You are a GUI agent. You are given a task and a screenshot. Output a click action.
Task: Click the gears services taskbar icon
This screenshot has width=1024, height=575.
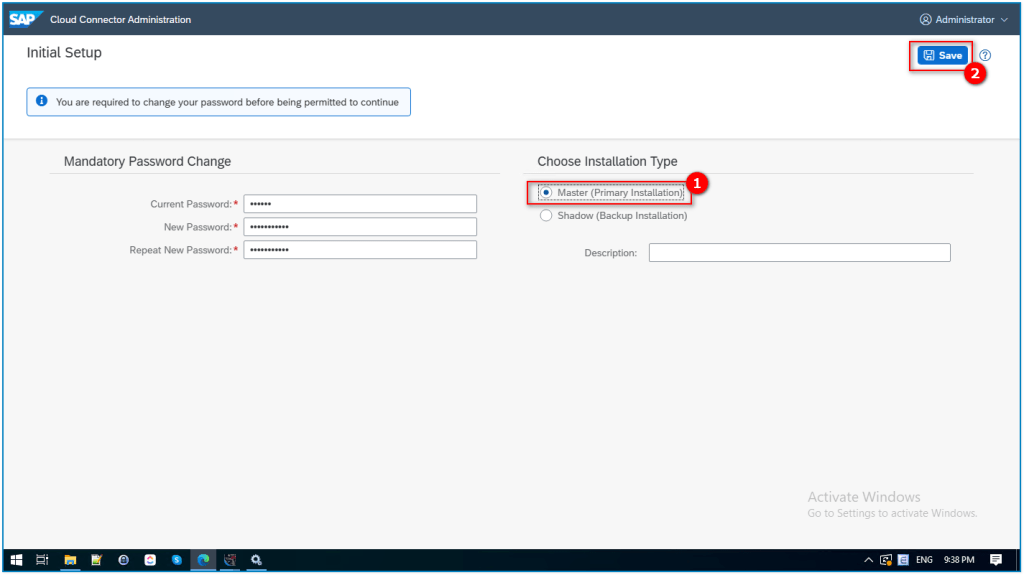pyautogui.click(x=256, y=560)
